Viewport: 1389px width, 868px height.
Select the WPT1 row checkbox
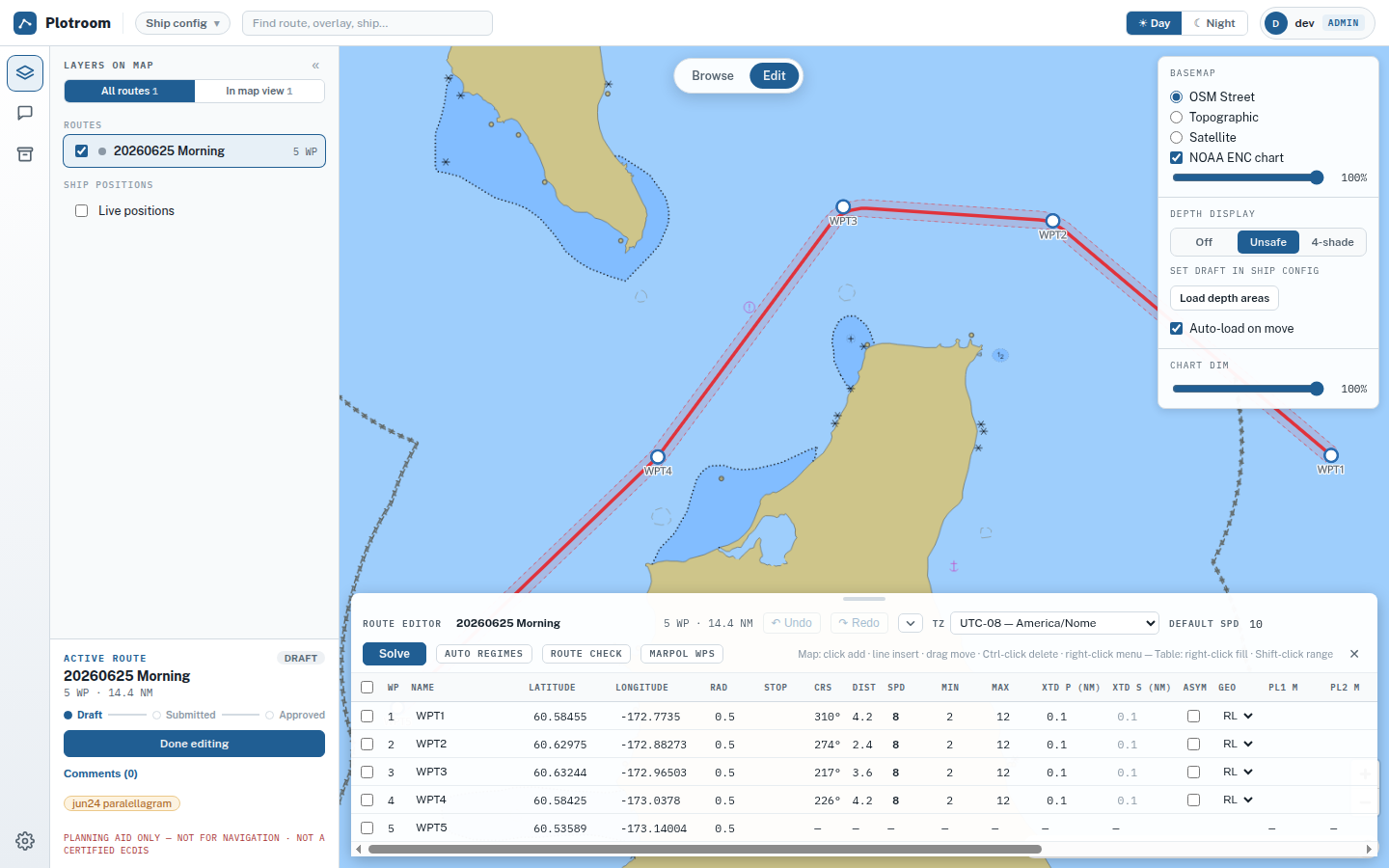click(x=368, y=717)
